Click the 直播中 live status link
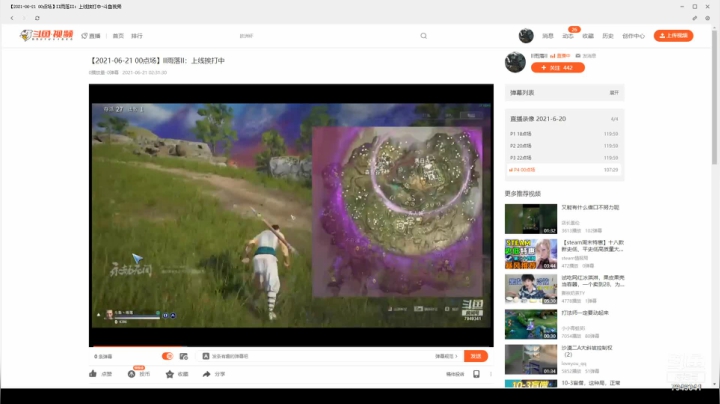 point(560,56)
